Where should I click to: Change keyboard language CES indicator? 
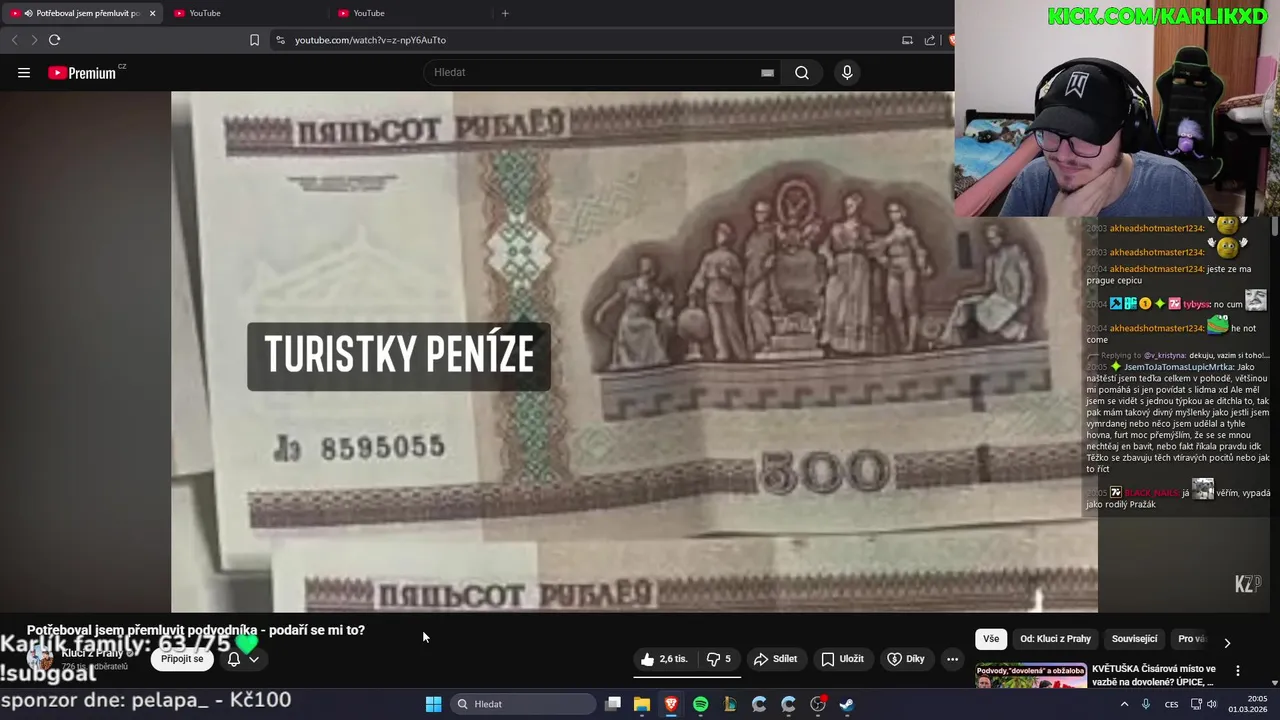(x=1171, y=704)
